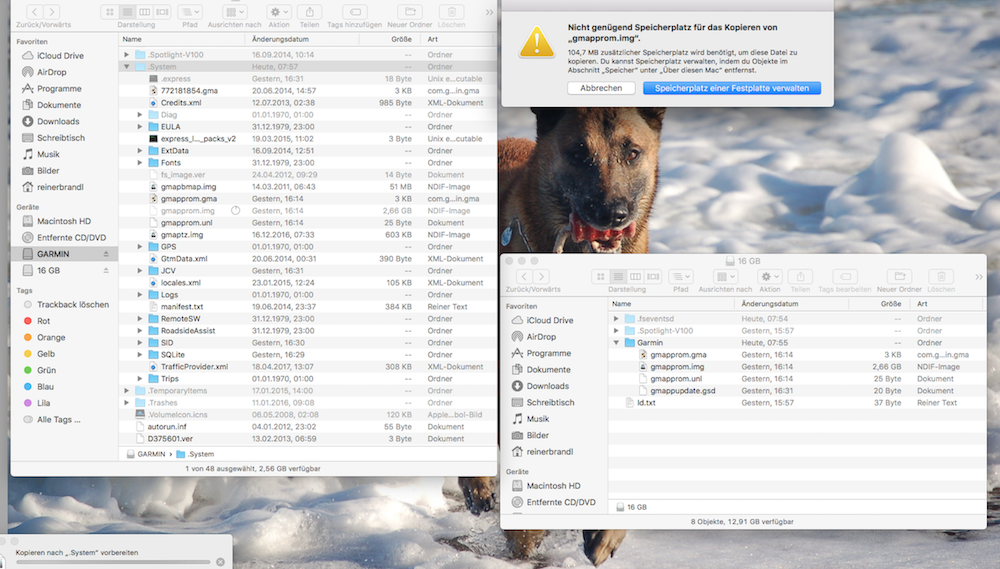1000x569 pixels.
Task: Switch 16 GB window to icon view
Action: [600, 276]
